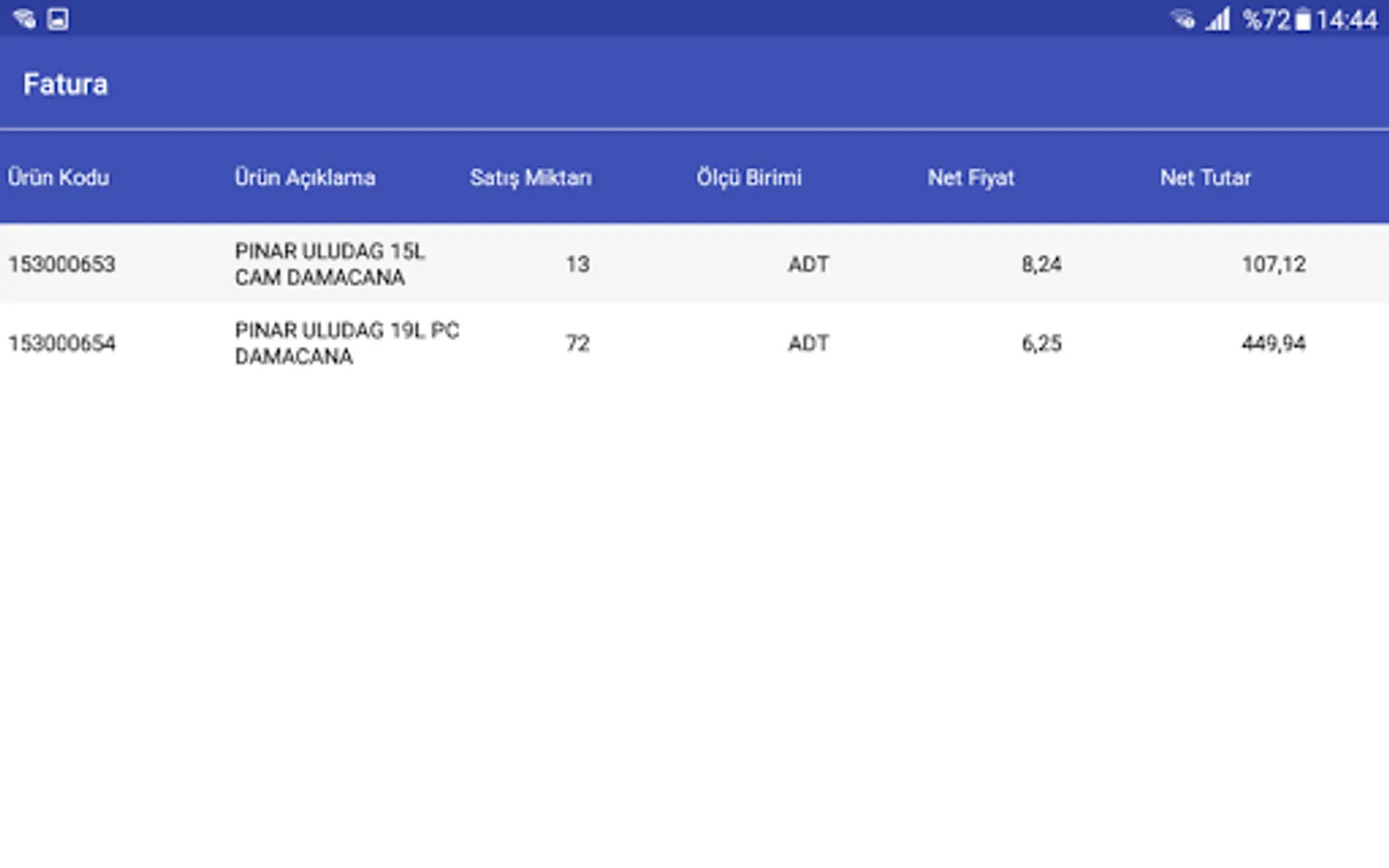Tap the battery icon showing %72

click(1302, 19)
